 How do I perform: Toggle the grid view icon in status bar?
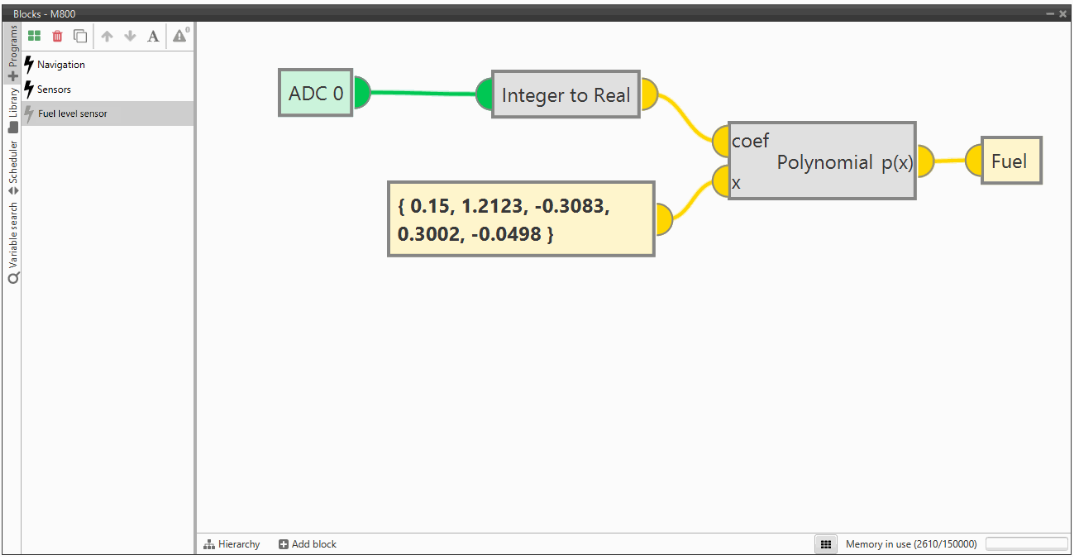coord(826,544)
